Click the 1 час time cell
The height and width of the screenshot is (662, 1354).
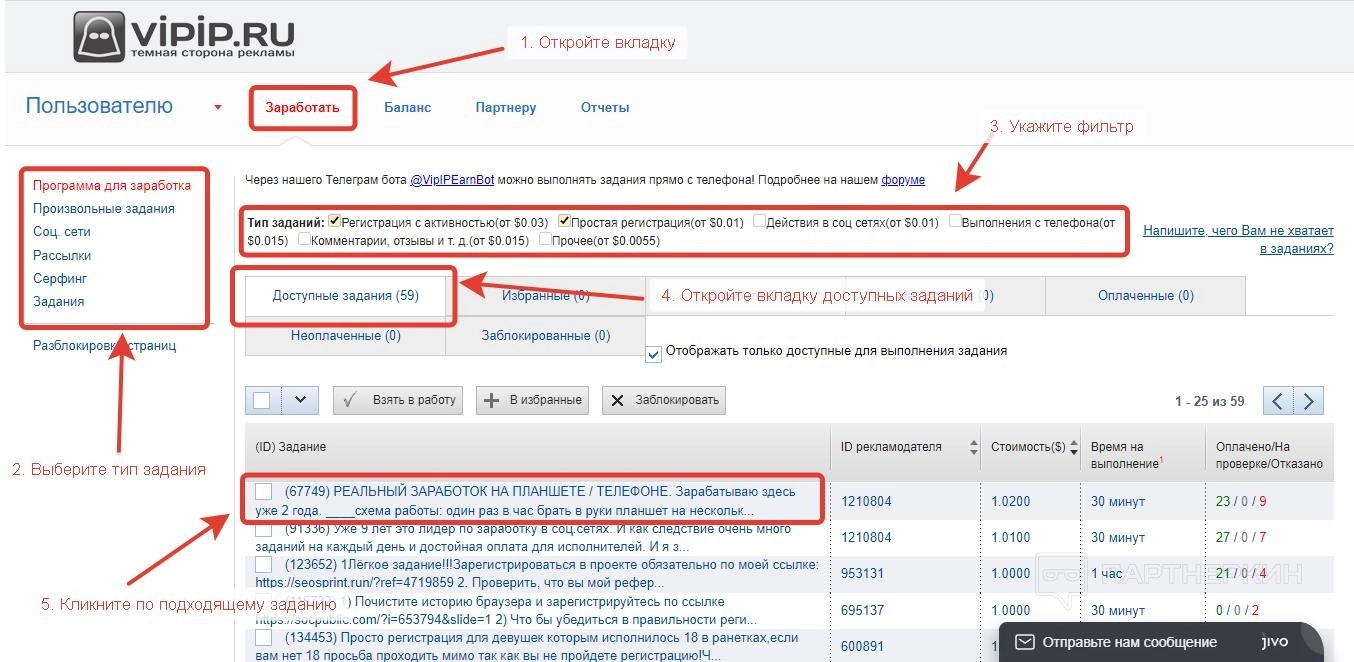(1106, 574)
